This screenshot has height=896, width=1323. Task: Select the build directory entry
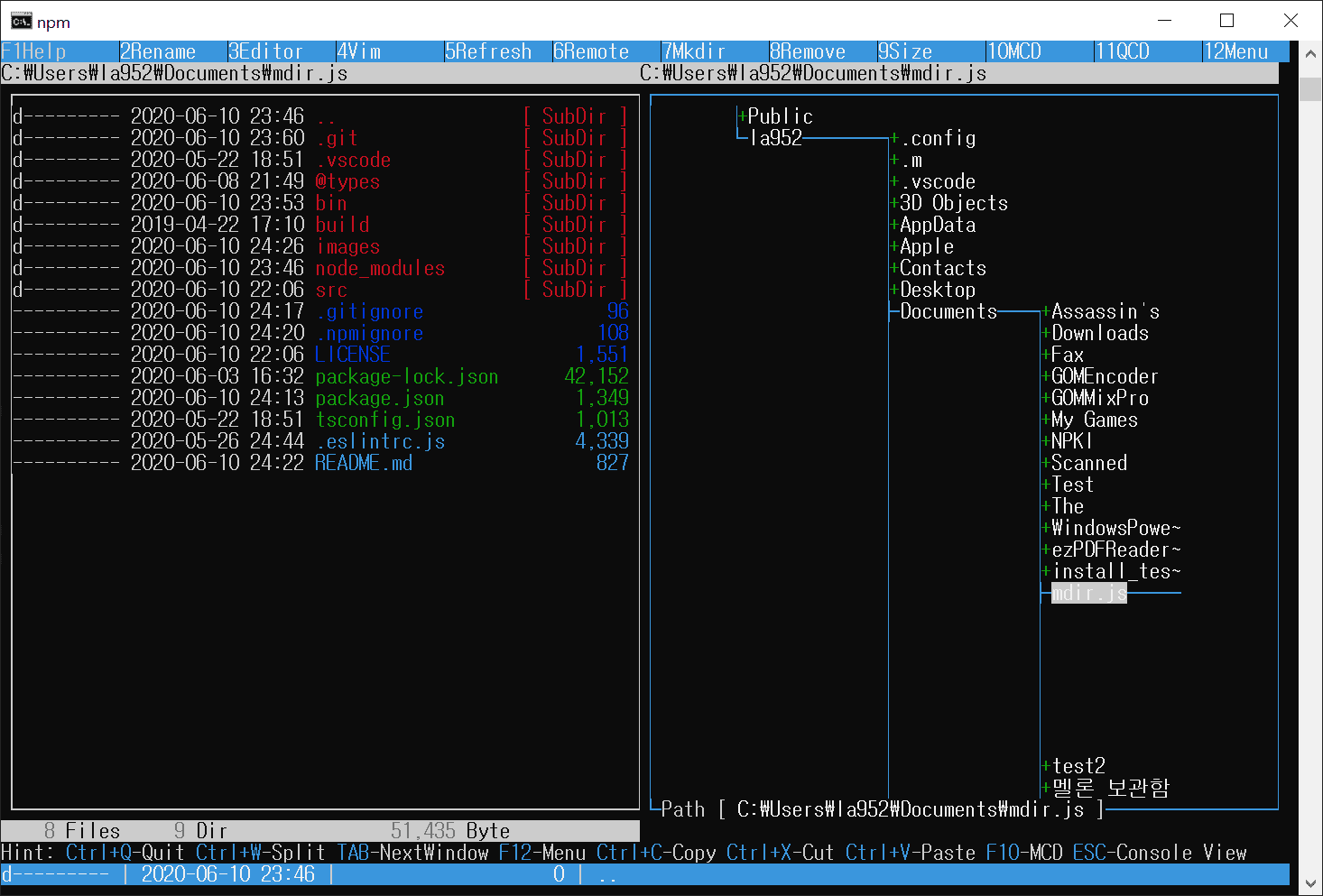tap(320, 225)
